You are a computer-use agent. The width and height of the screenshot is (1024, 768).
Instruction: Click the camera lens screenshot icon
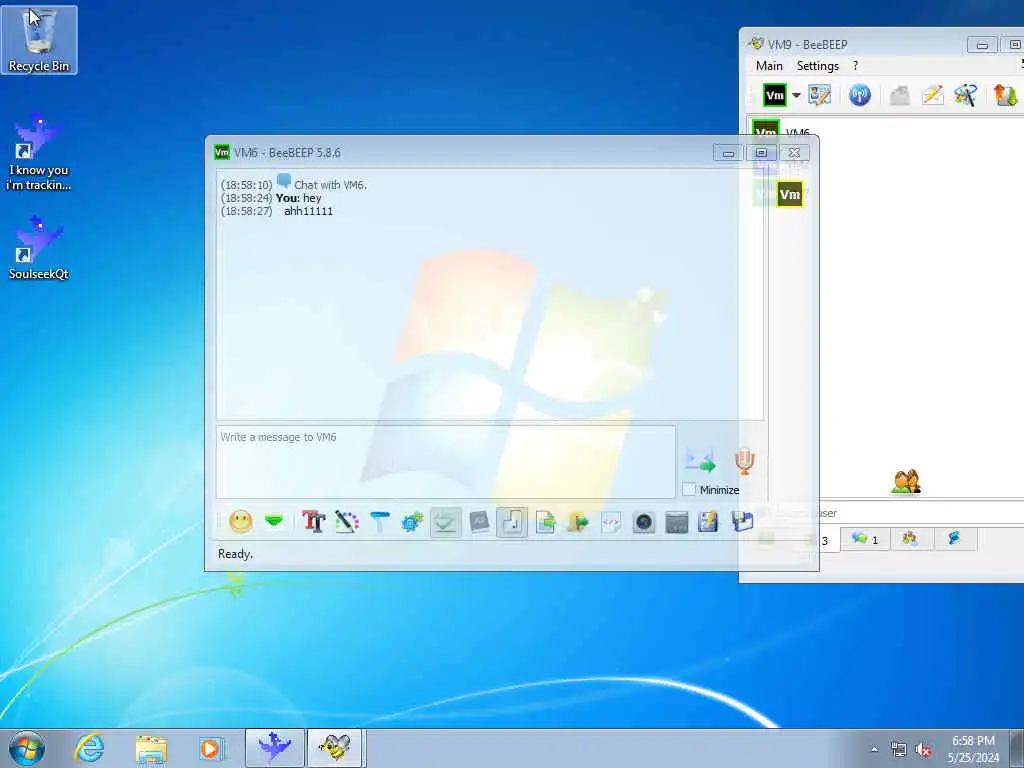[x=643, y=522]
